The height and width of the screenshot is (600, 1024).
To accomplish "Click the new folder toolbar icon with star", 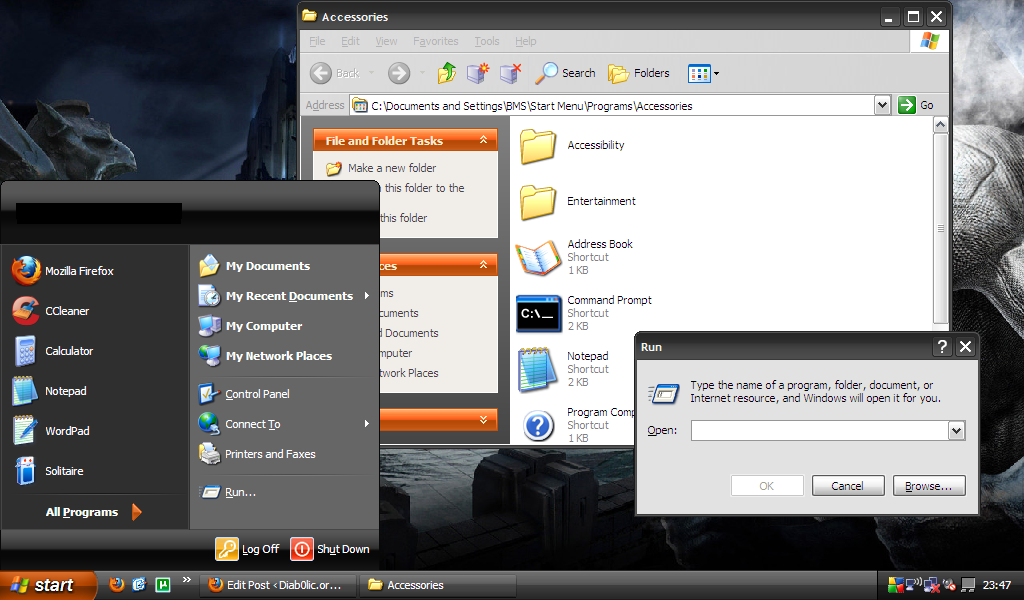I will pyautogui.click(x=478, y=73).
